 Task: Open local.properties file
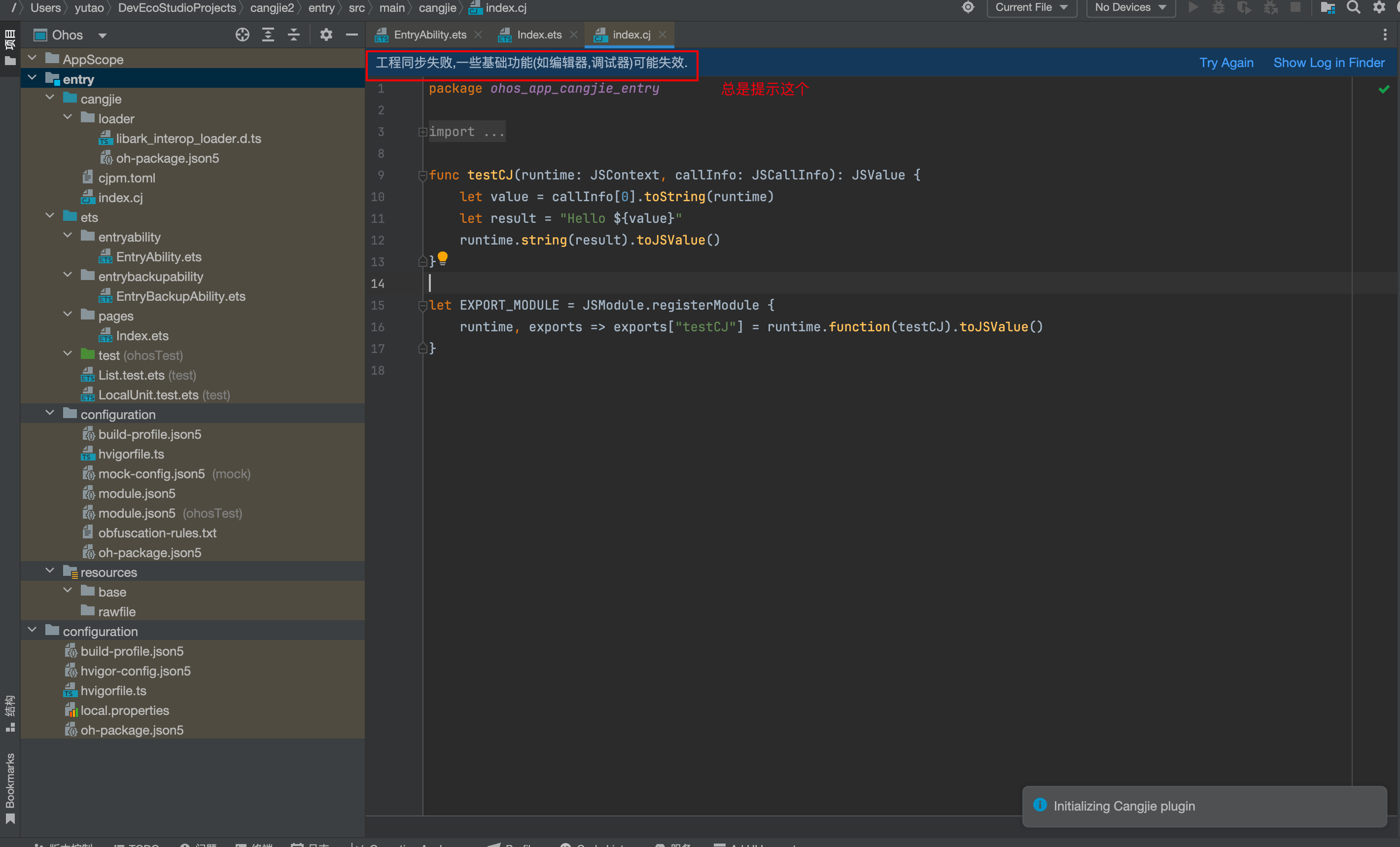pyautogui.click(x=124, y=710)
